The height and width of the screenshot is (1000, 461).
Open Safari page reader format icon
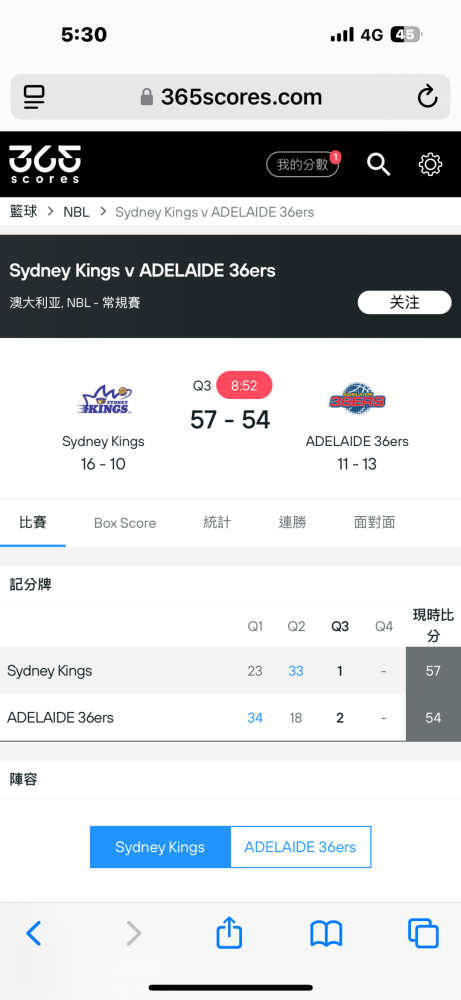[34, 97]
